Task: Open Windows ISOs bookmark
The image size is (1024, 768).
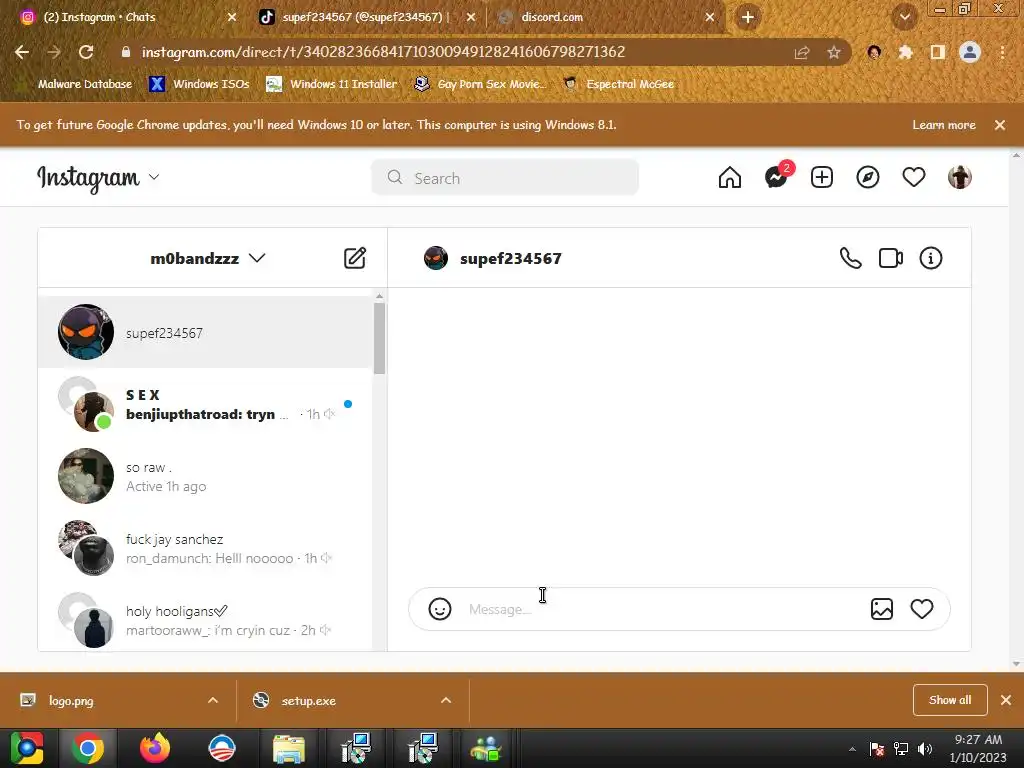Action: click(x=200, y=84)
